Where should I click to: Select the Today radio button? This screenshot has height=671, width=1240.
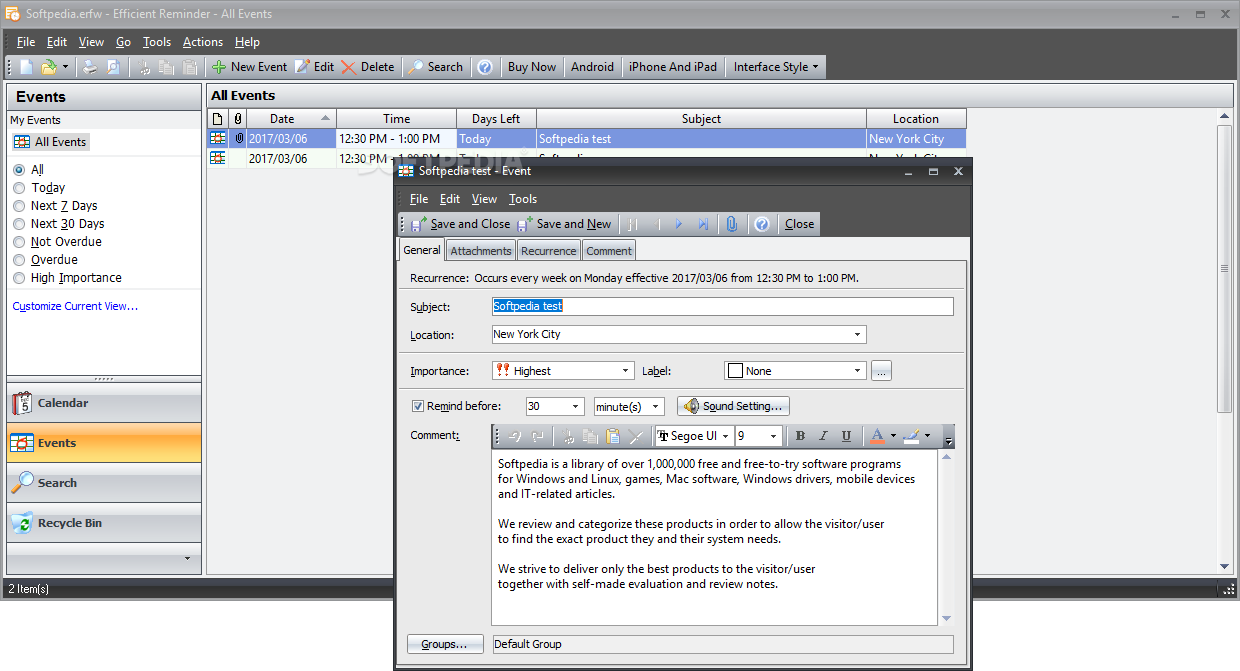pyautogui.click(x=19, y=188)
